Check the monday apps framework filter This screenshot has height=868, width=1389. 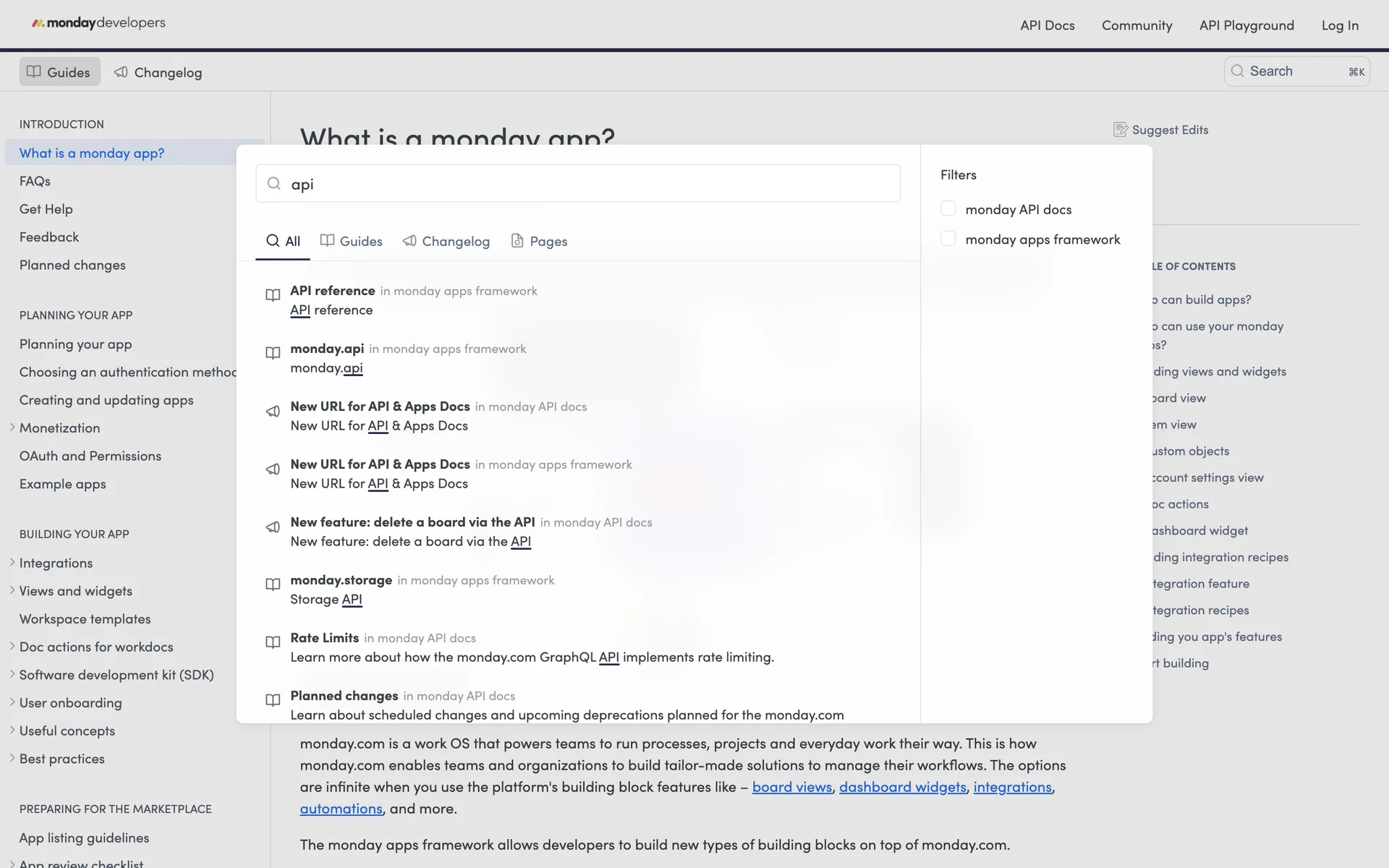948,239
